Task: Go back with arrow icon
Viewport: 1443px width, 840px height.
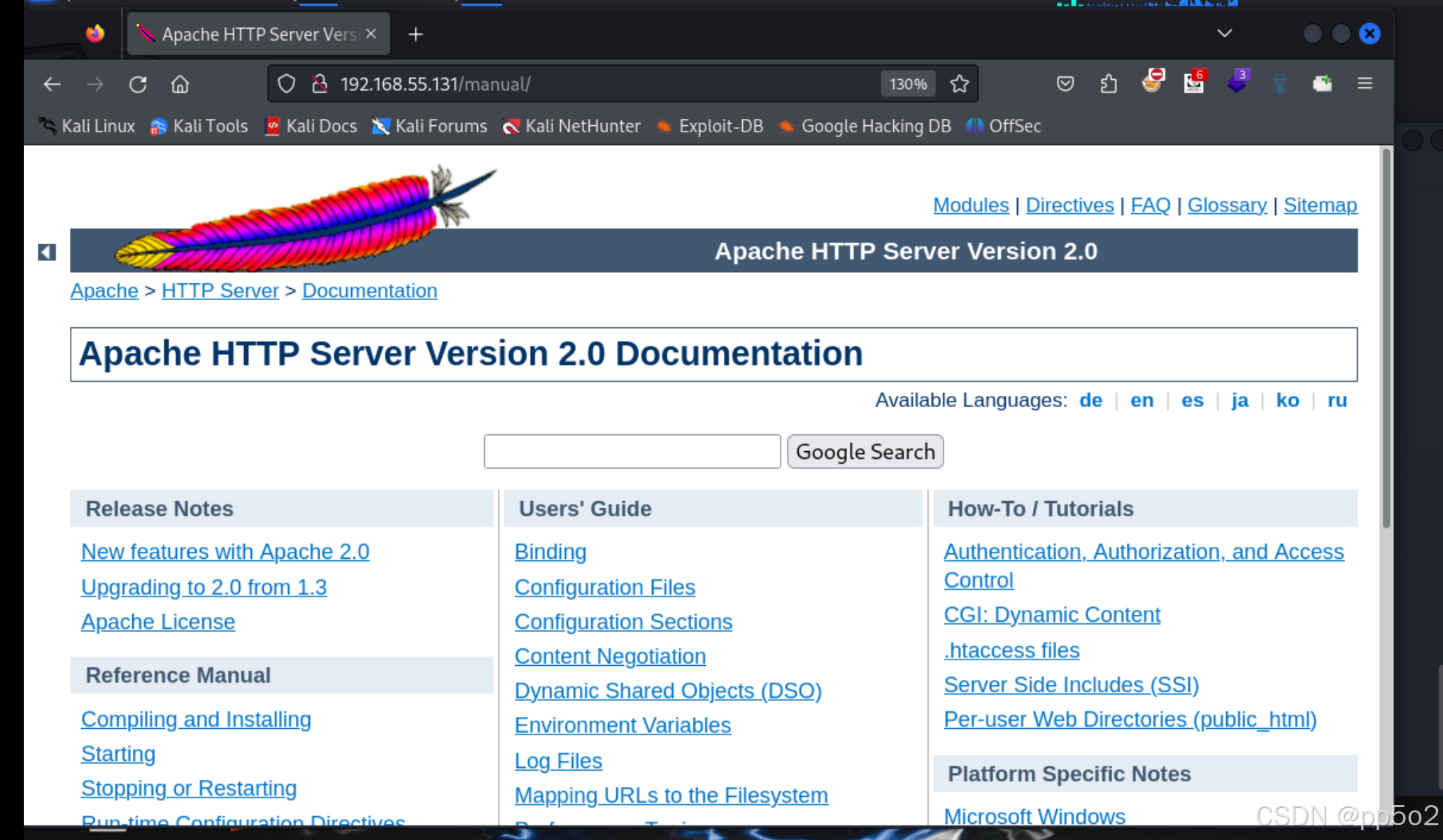Action: 52,85
